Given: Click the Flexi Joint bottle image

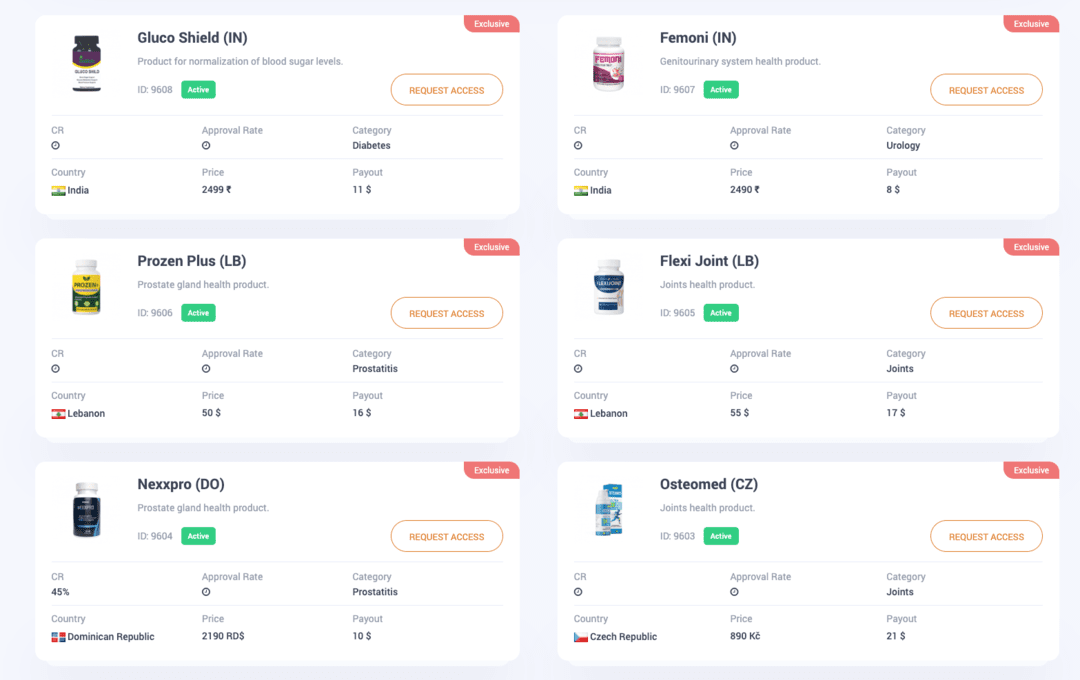Looking at the screenshot, I should pos(609,287).
